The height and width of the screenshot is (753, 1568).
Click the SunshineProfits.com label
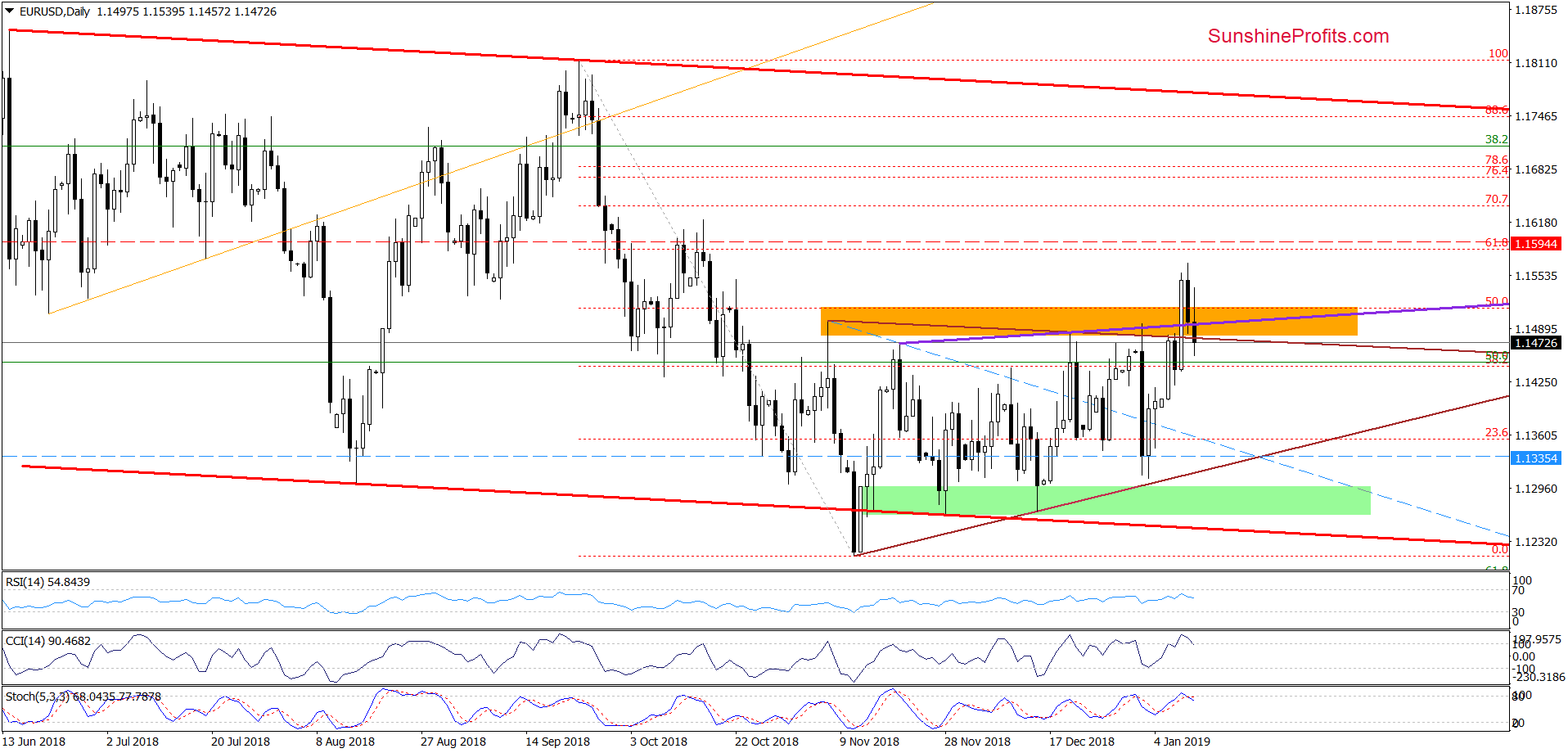(x=1298, y=36)
